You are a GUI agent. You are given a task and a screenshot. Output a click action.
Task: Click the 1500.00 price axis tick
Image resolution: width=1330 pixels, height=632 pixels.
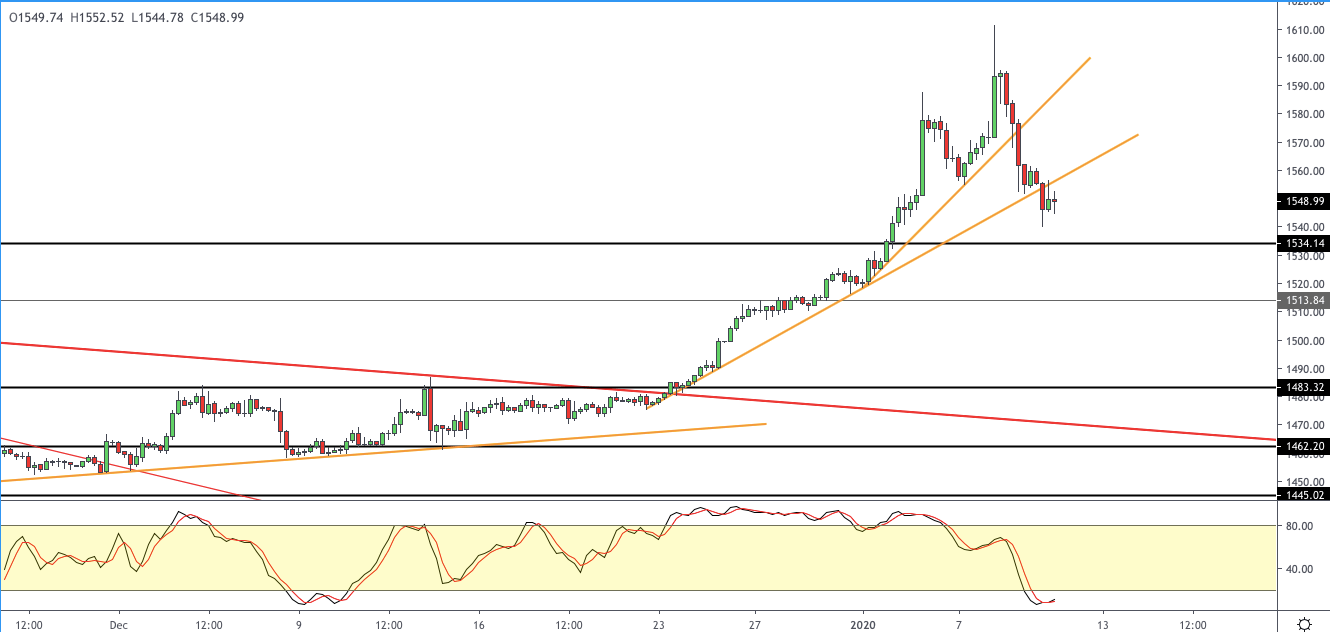point(1305,341)
